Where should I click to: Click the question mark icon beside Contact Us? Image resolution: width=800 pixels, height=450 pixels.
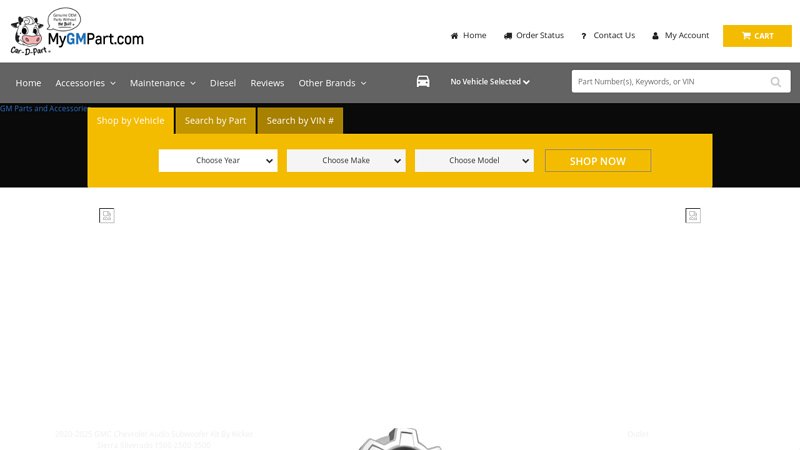point(584,36)
